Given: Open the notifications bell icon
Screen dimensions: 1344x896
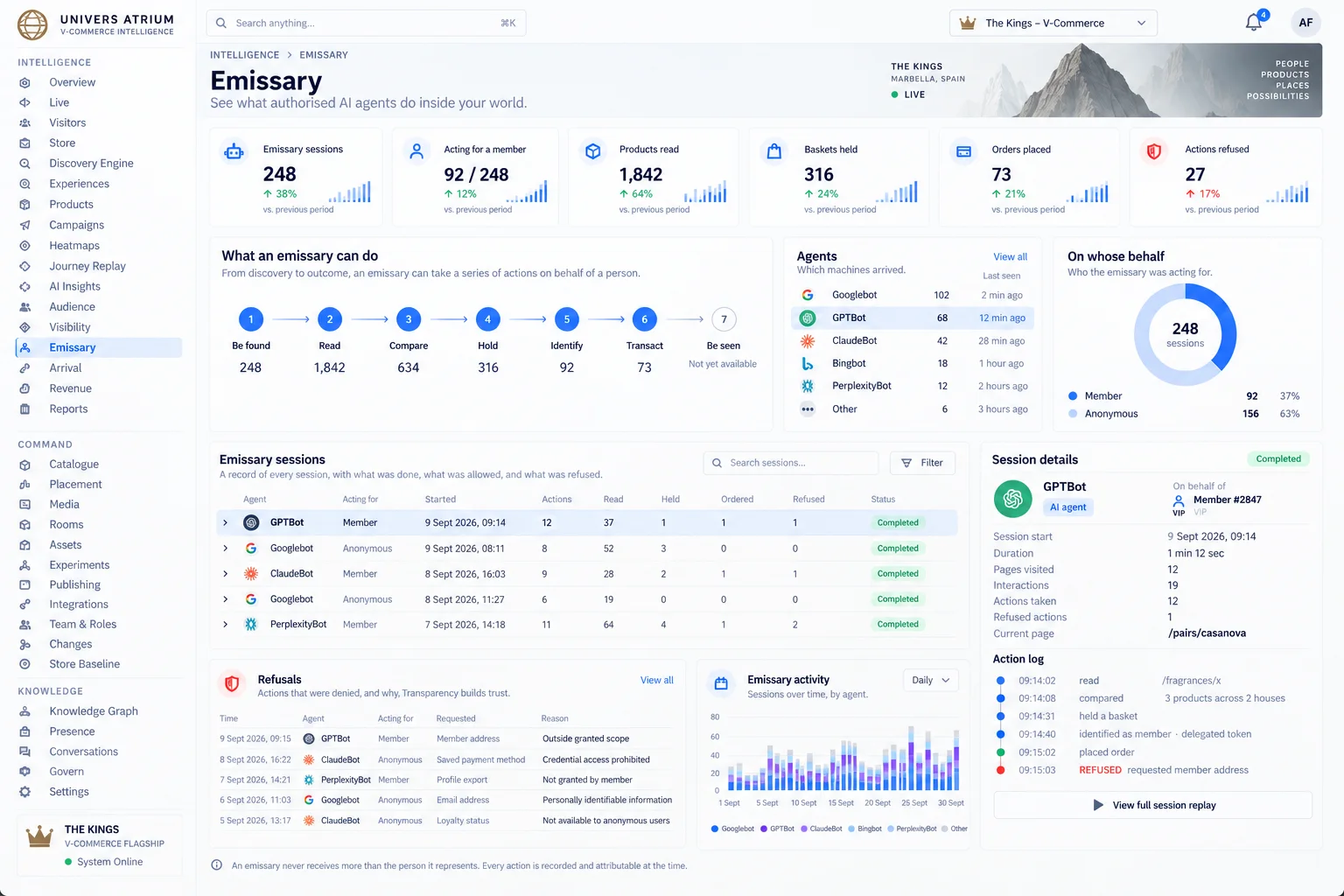Looking at the screenshot, I should coord(1254,23).
